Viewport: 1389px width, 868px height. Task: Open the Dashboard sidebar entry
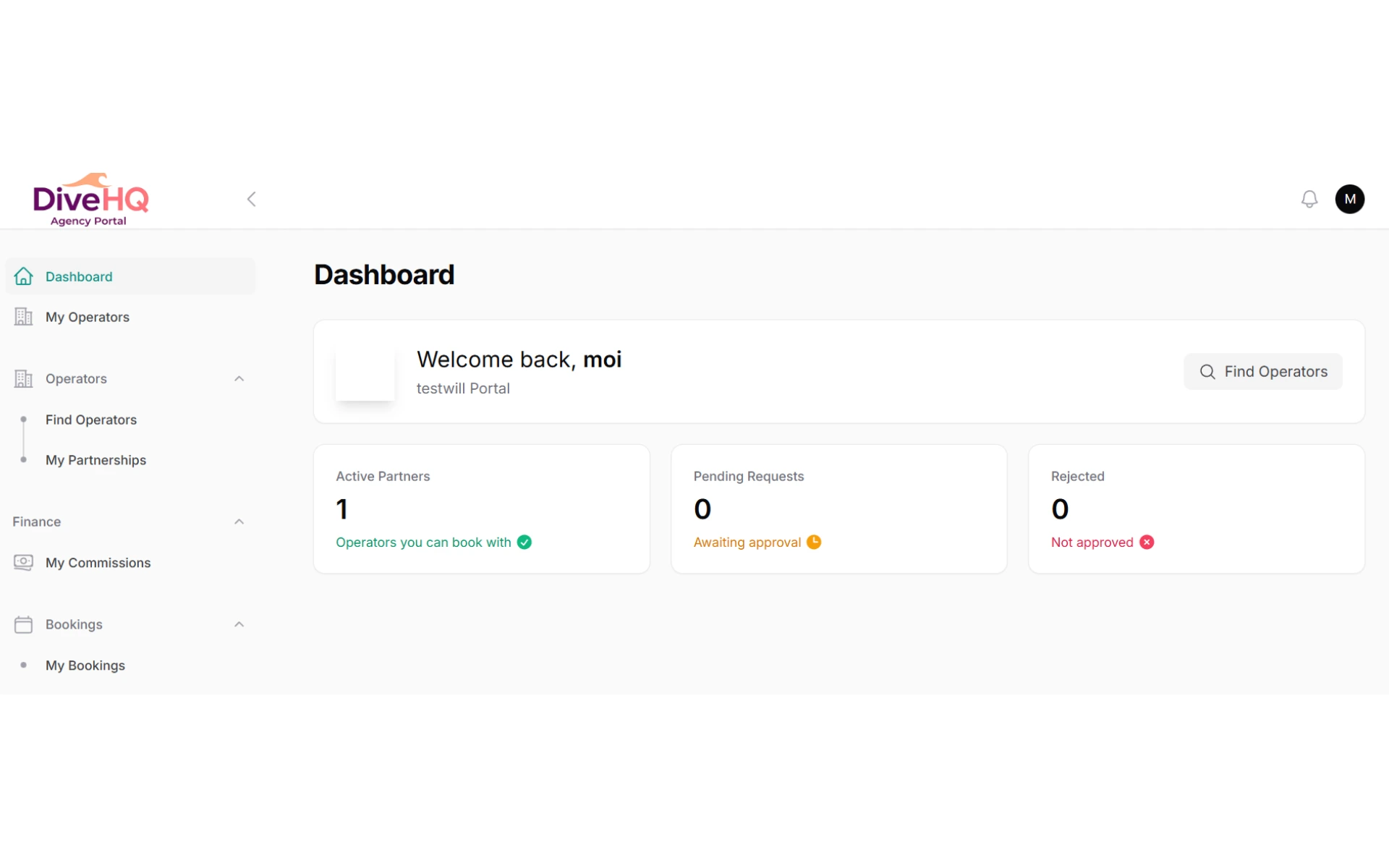coord(79,276)
